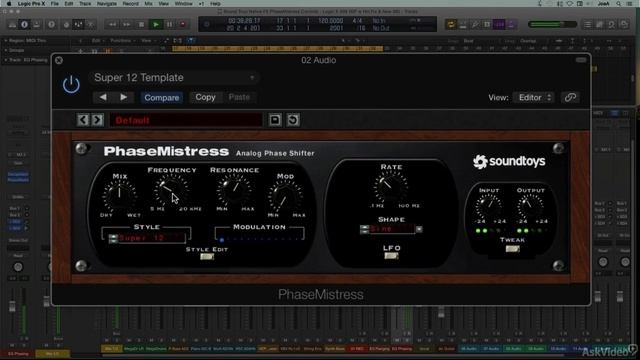Click the Mix knob
This screenshot has height=360, width=640.
click(x=120, y=195)
